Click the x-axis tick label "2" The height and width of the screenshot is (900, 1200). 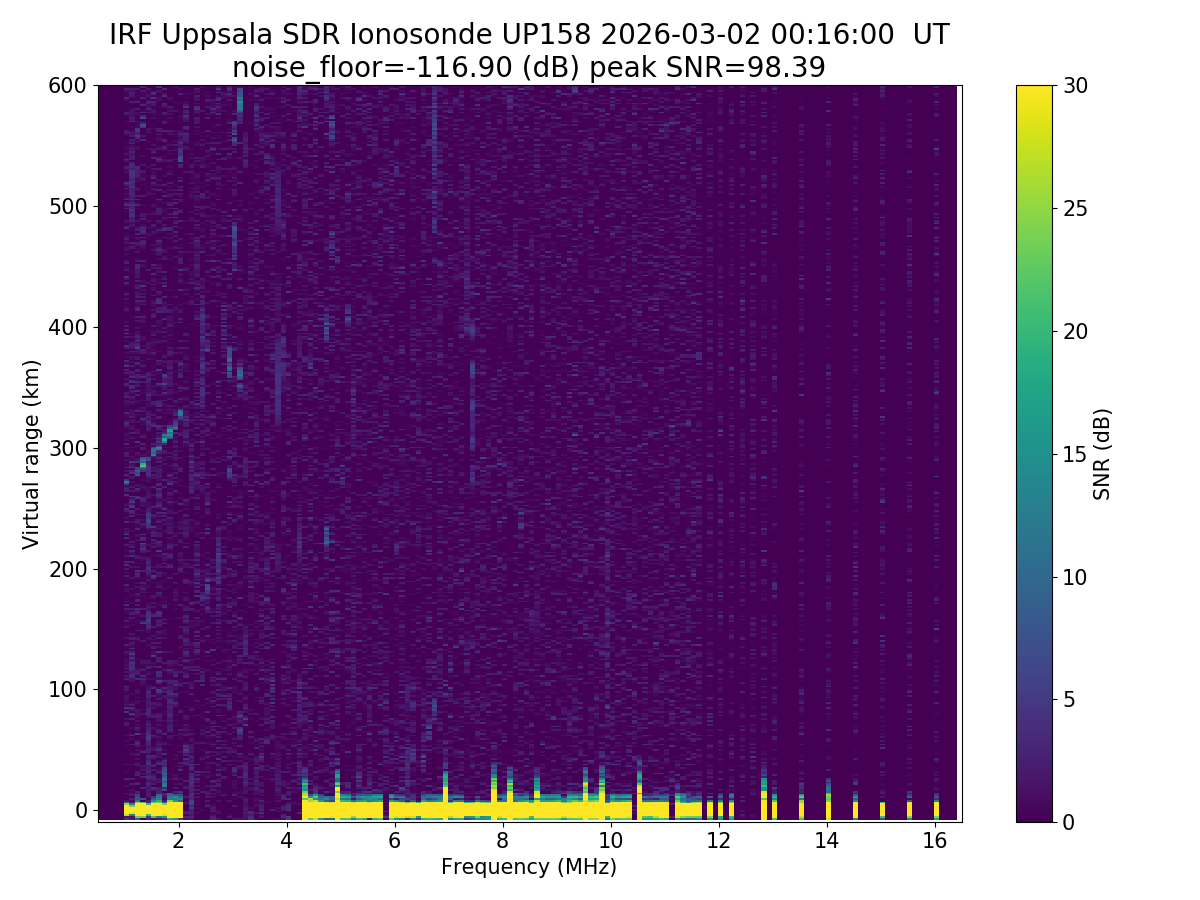pyautogui.click(x=178, y=841)
